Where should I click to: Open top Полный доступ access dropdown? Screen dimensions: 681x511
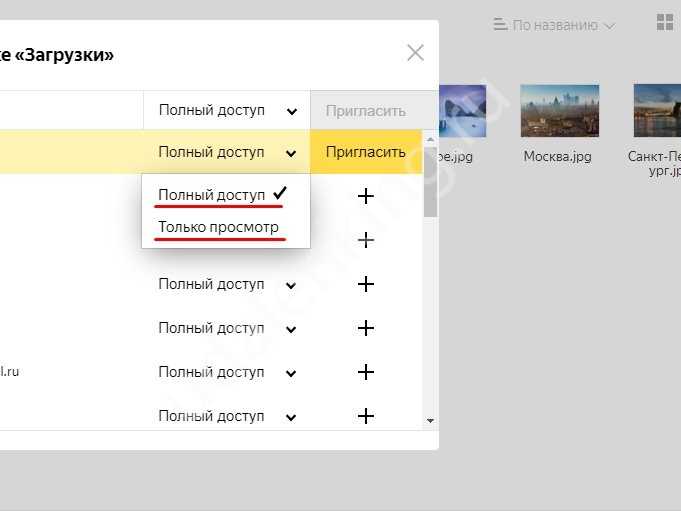pos(227,110)
